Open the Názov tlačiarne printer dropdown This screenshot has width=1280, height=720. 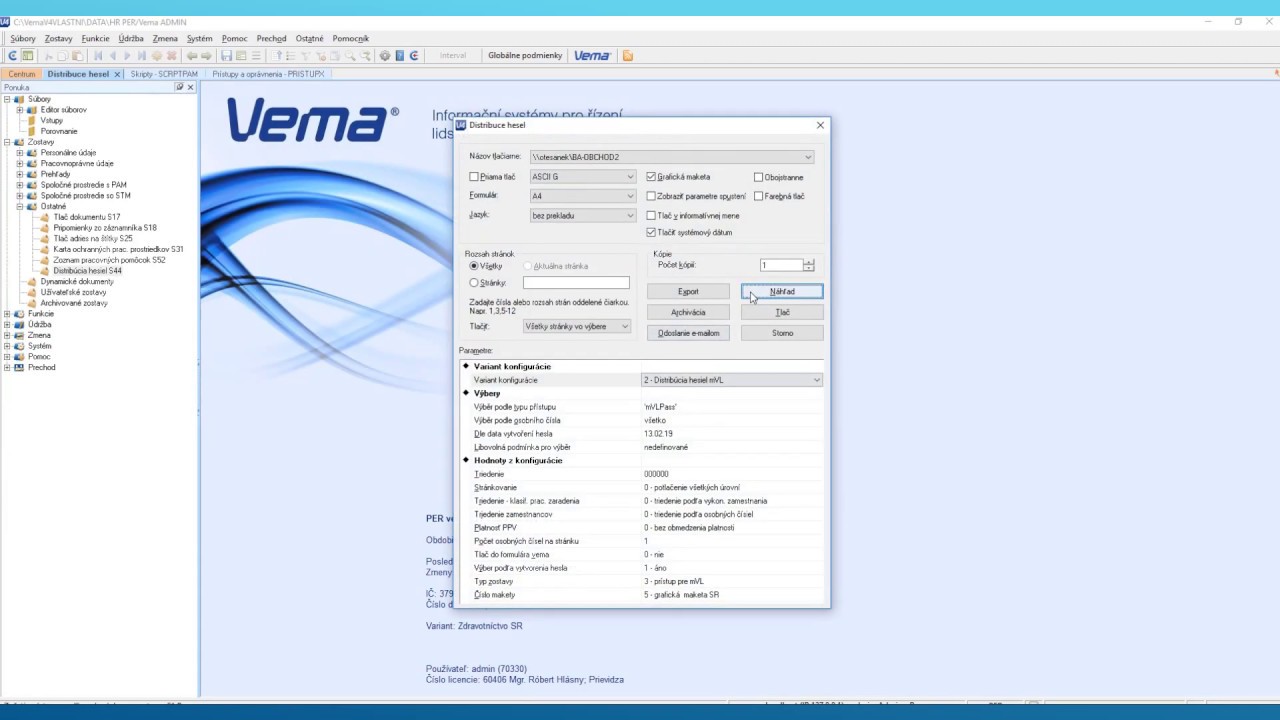808,157
